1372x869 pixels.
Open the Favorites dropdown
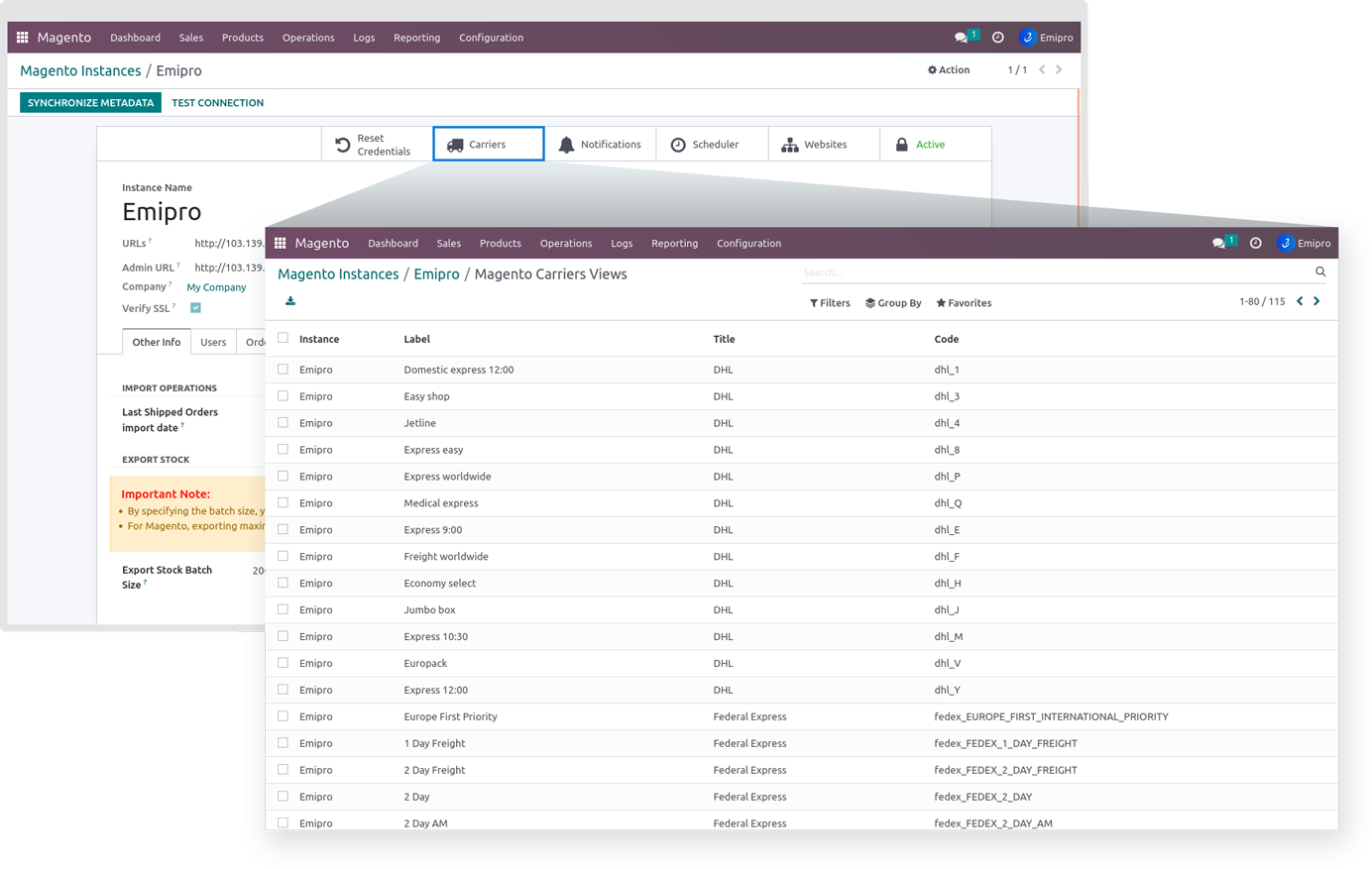pos(964,303)
